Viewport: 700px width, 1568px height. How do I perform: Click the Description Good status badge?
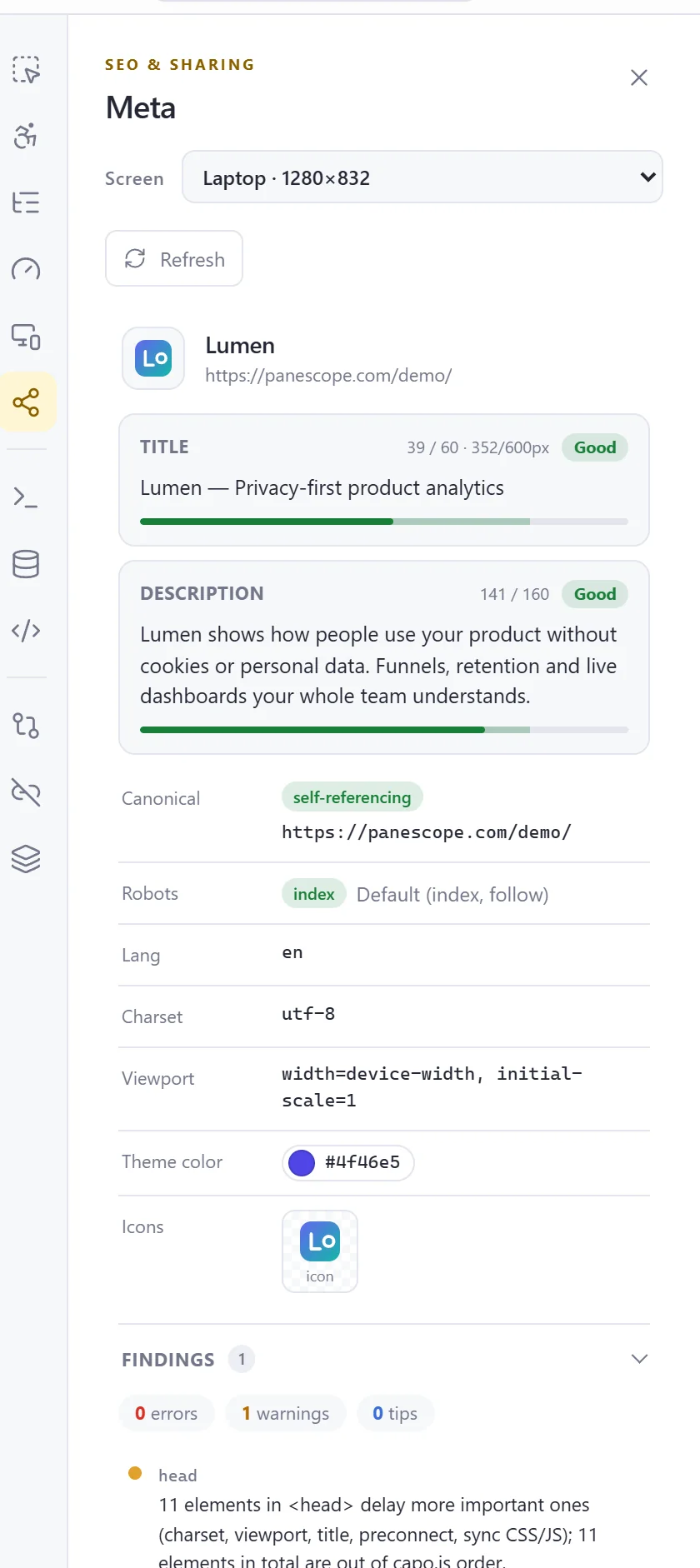click(595, 594)
